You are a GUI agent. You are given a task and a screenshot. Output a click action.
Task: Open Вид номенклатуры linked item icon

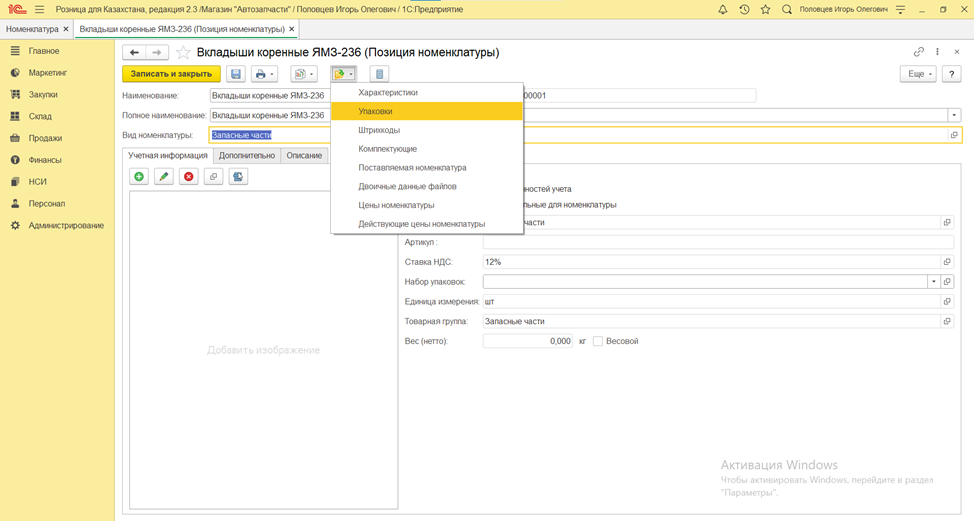click(x=954, y=135)
